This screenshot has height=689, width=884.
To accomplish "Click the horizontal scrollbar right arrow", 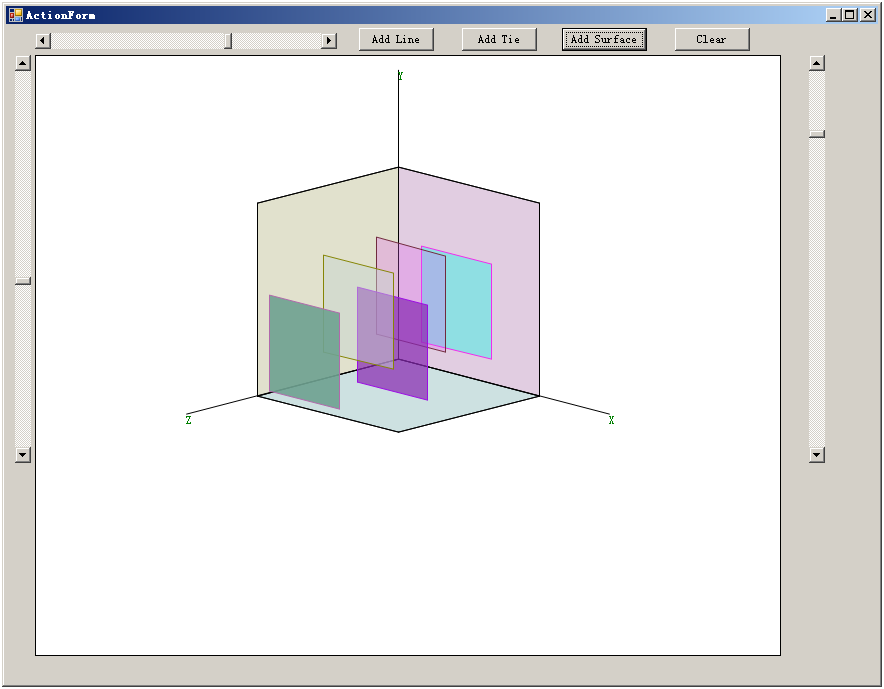I will point(329,41).
